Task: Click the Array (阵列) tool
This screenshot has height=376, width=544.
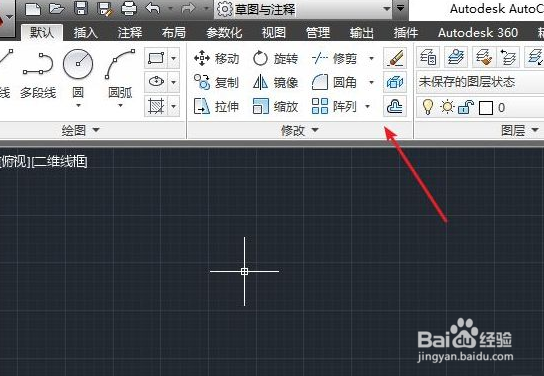Action: (x=334, y=106)
